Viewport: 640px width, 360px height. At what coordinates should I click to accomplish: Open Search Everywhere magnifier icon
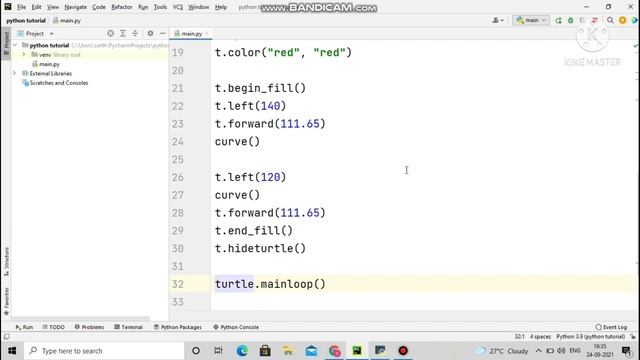click(610, 20)
